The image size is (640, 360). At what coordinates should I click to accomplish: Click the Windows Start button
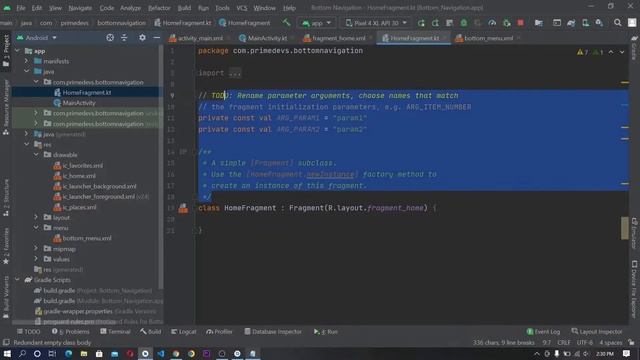point(7,353)
